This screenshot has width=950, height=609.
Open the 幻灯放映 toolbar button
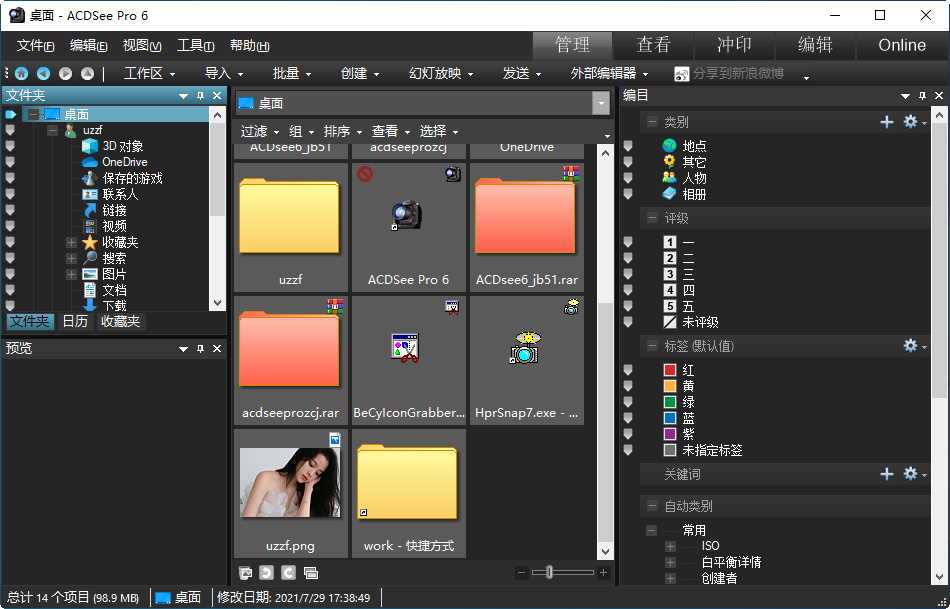(x=441, y=73)
